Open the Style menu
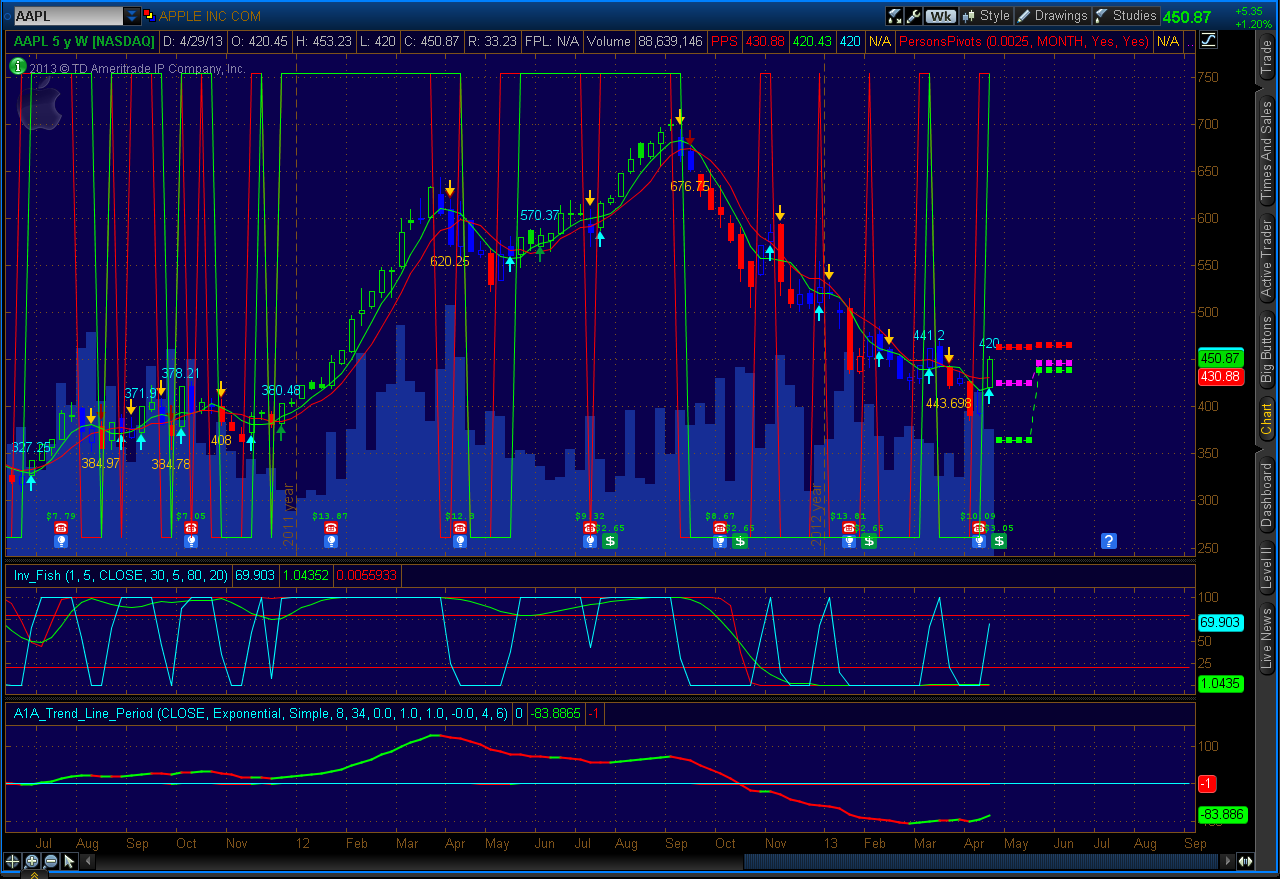The image size is (1280, 879). pyautogui.click(x=987, y=16)
